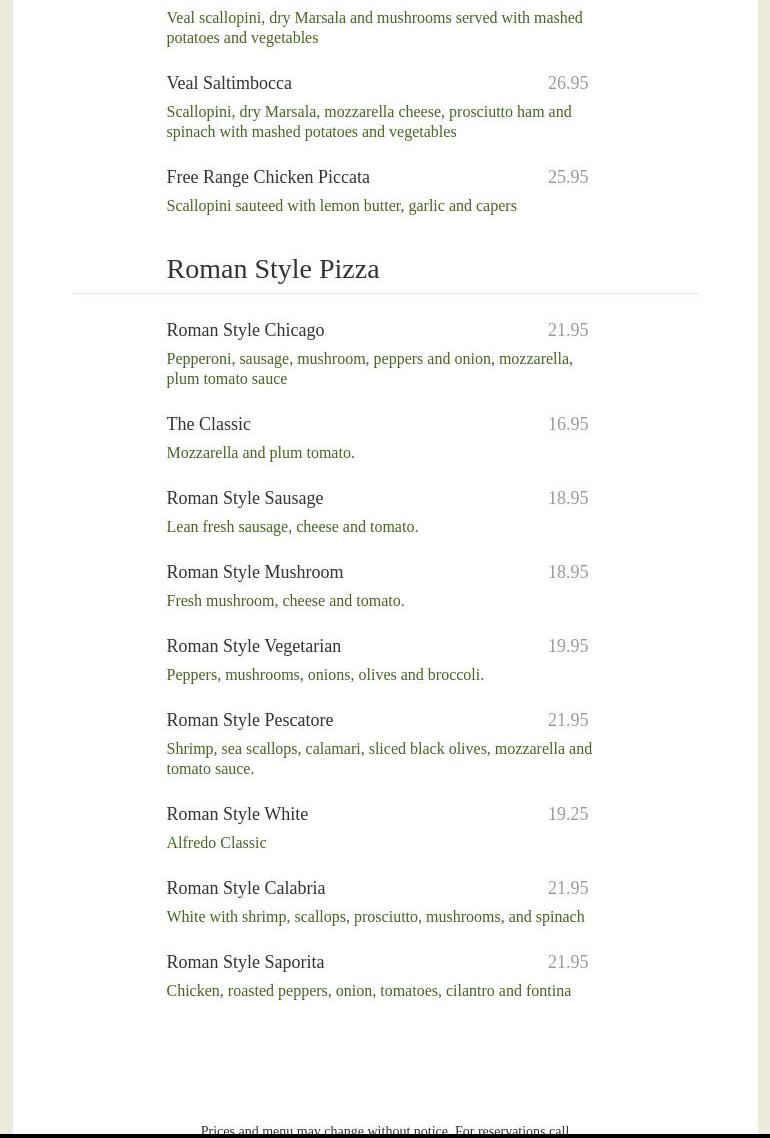770x1138 pixels.
Task: Click the 19.25 price for Roman Style White
Action: pyautogui.click(x=567, y=814)
